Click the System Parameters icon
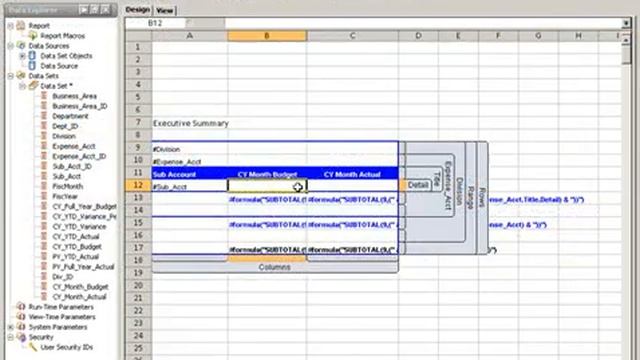640x360 pixels. tap(21, 327)
